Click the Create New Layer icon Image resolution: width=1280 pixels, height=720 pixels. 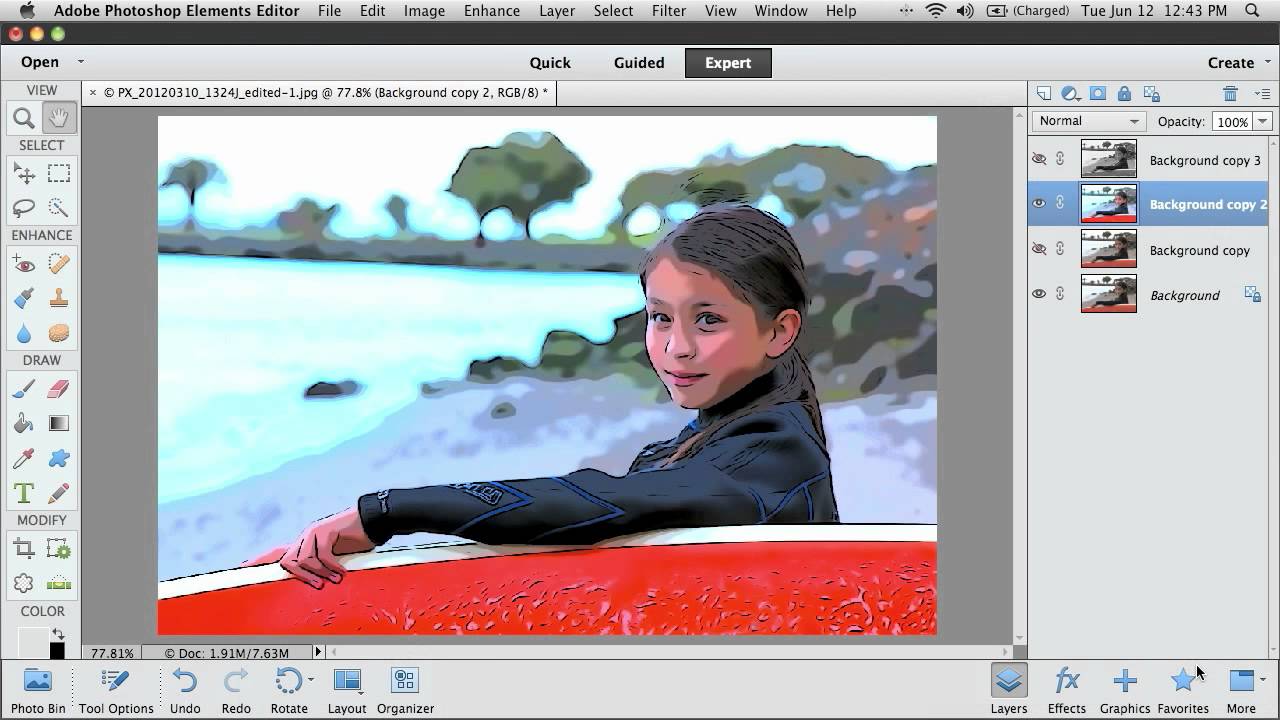[1043, 93]
